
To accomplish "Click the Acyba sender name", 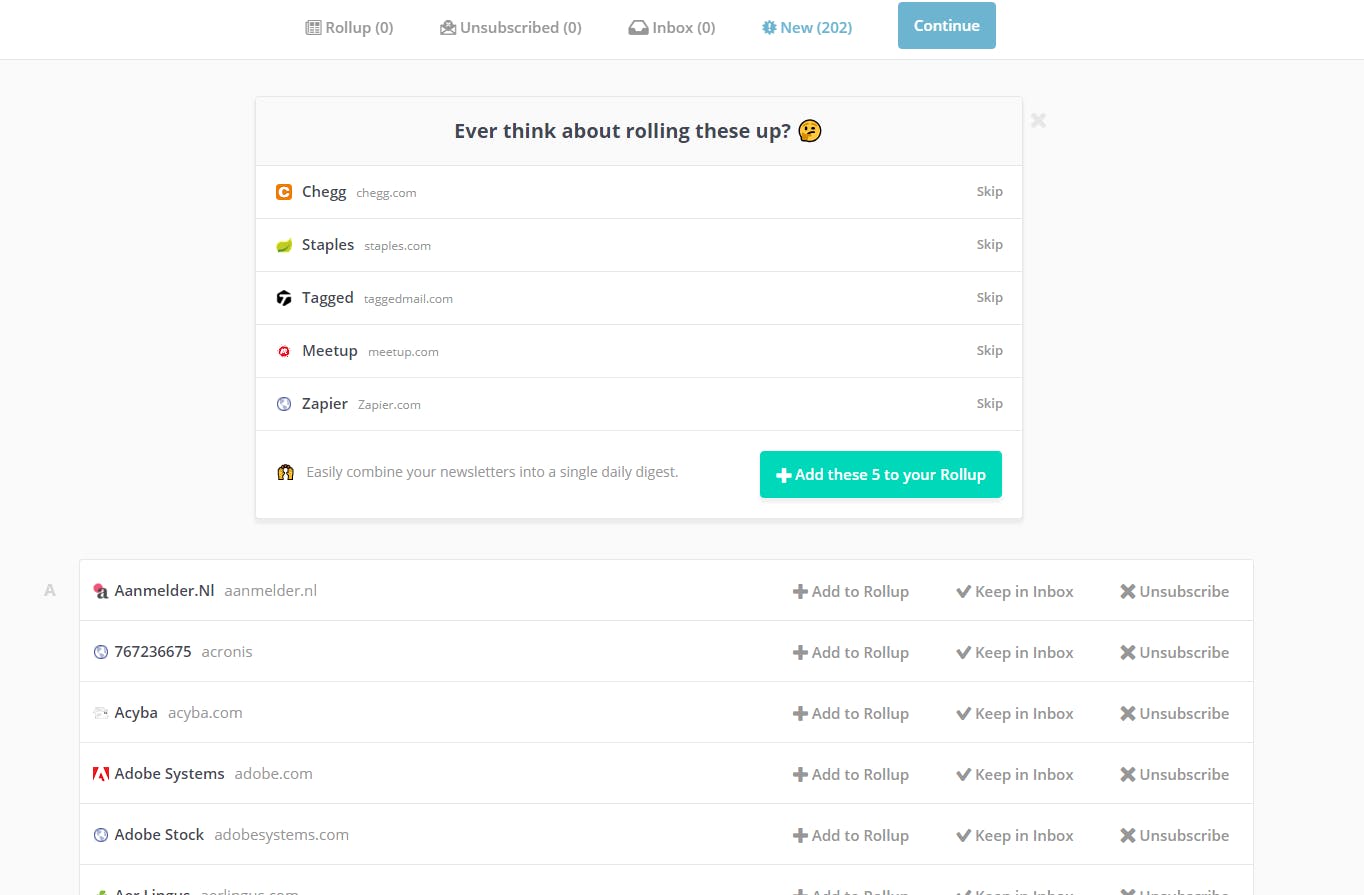I will click(136, 713).
